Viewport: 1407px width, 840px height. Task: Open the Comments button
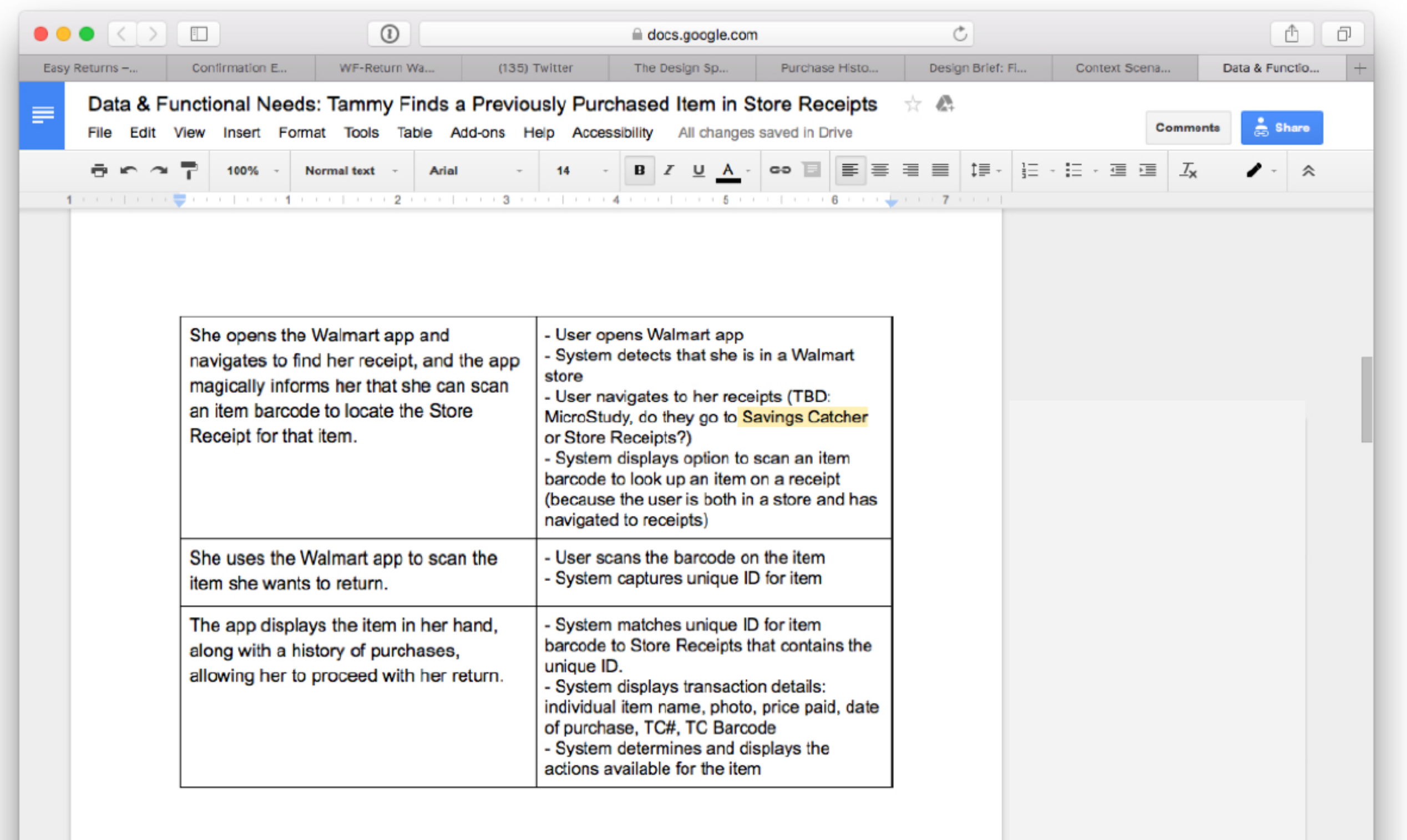[x=1187, y=128]
